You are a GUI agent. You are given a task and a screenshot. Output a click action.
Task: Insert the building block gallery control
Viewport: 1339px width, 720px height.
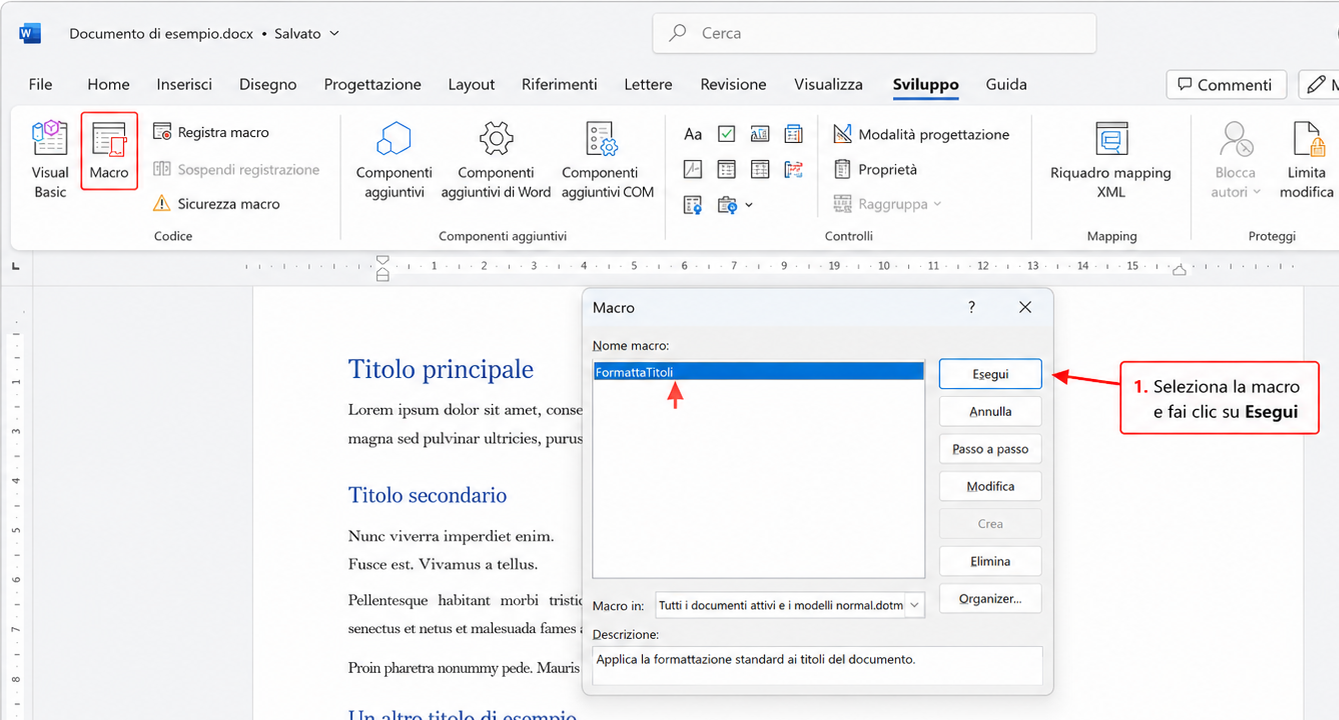pos(794,134)
